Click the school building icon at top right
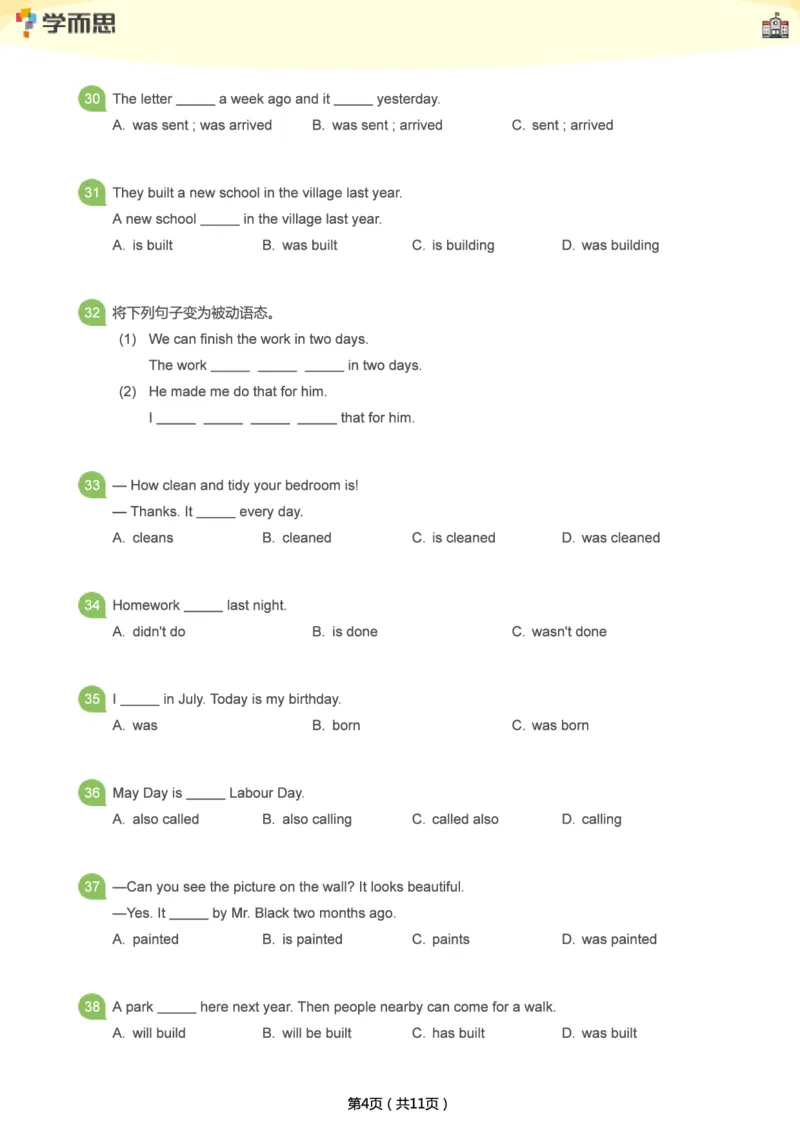 [775, 26]
